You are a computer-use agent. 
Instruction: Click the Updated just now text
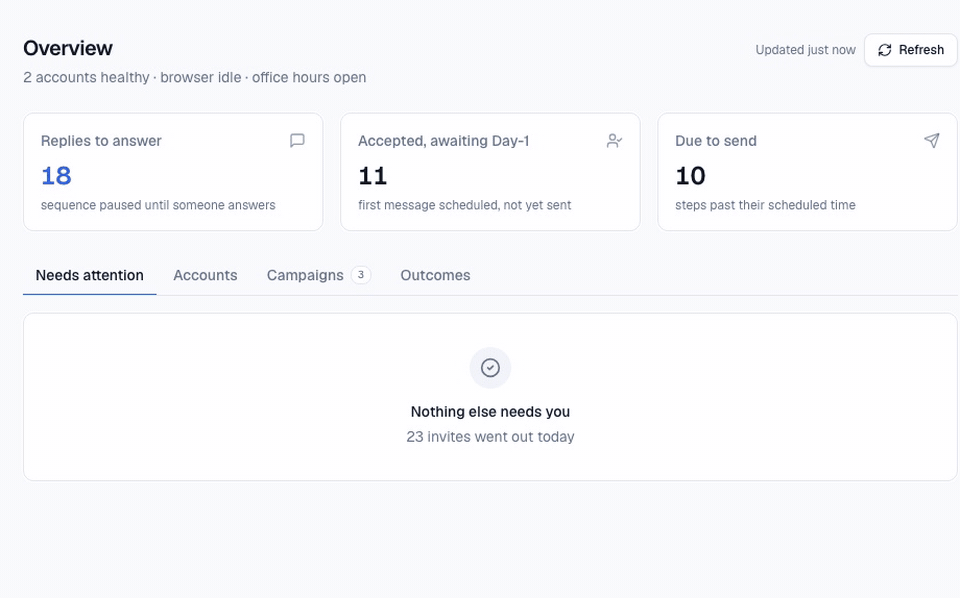click(x=805, y=50)
